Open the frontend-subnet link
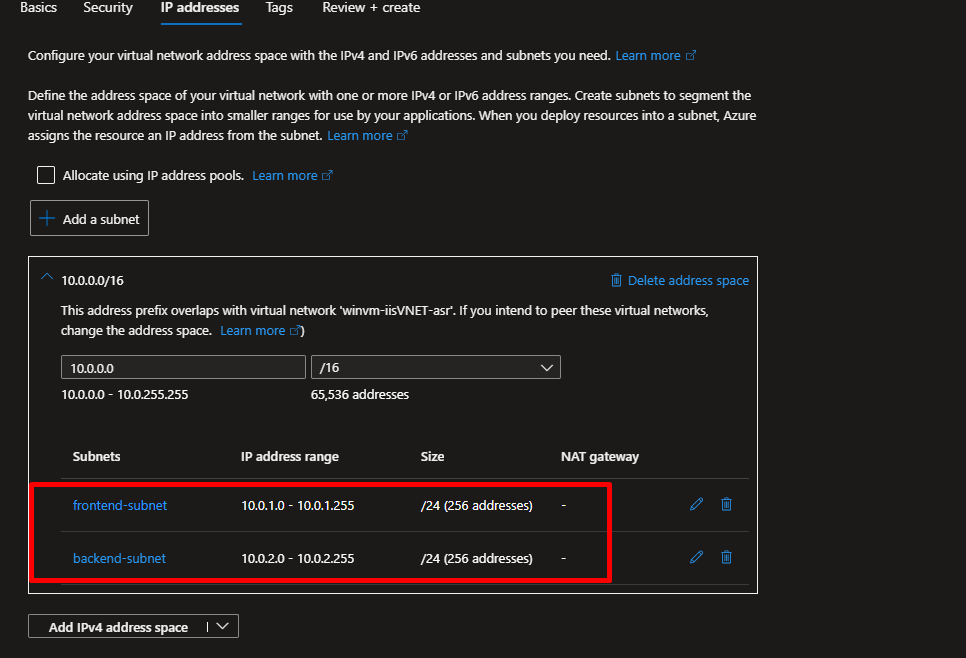Screen dimensions: 966x658 [x=120, y=505]
